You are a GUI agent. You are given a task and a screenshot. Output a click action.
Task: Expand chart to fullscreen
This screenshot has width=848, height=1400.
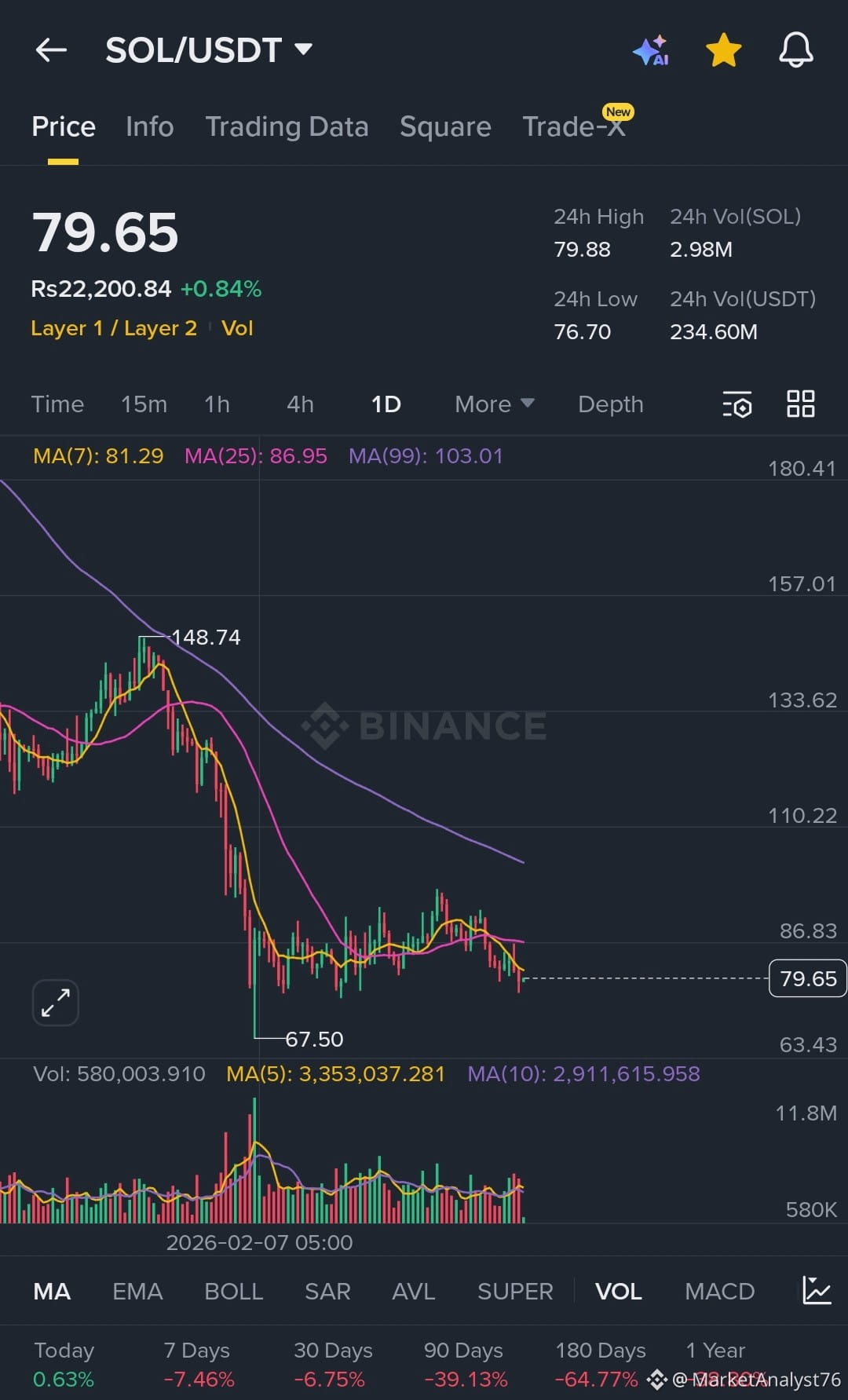56,1003
